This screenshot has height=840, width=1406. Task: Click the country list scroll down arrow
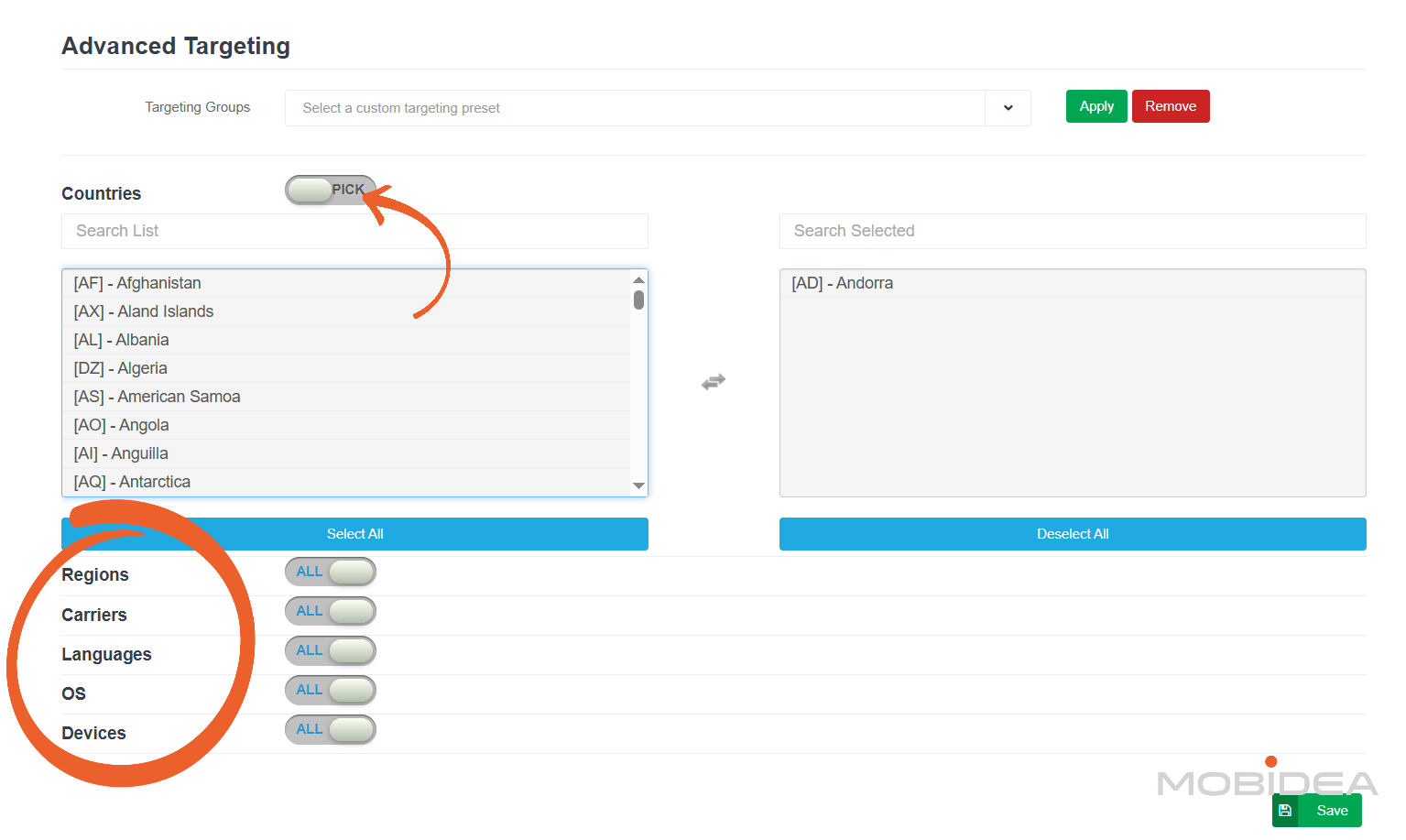(x=638, y=485)
